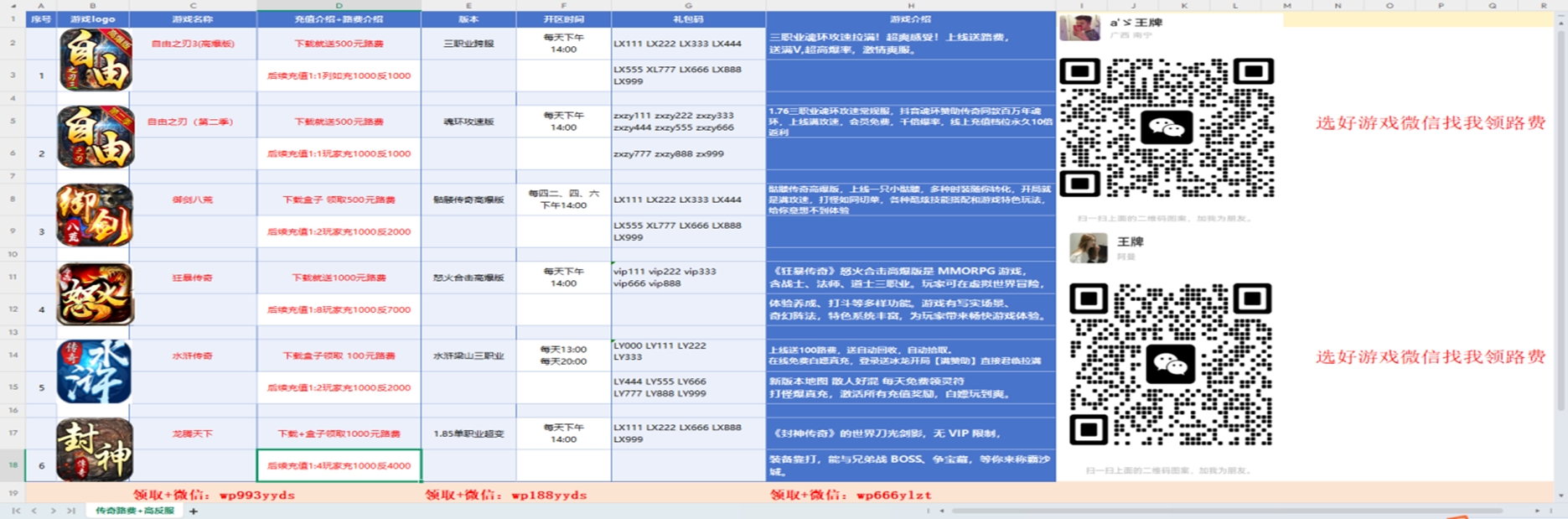Select the 自由之刃3(高爆板) name cell

pos(193,44)
